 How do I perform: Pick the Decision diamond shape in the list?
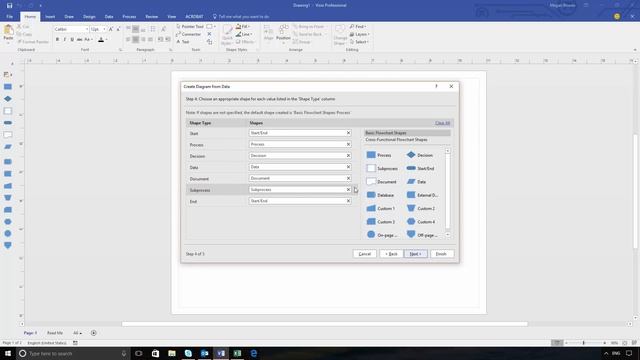(420, 155)
